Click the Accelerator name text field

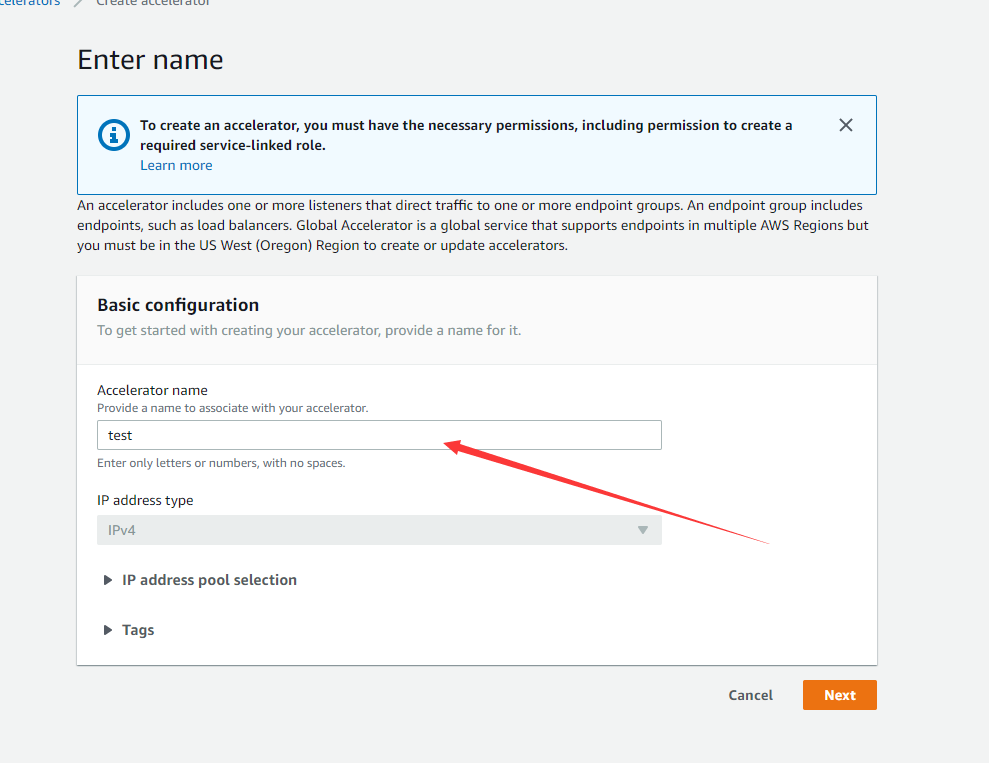[379, 435]
